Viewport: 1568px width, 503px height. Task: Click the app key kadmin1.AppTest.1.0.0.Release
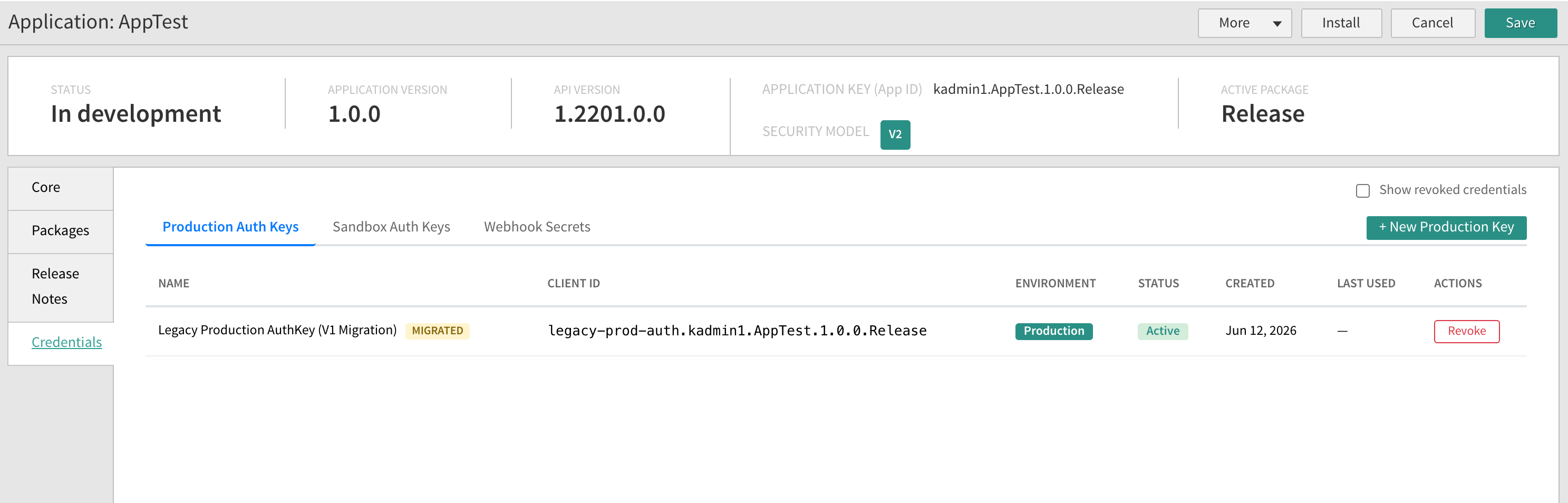1028,90
